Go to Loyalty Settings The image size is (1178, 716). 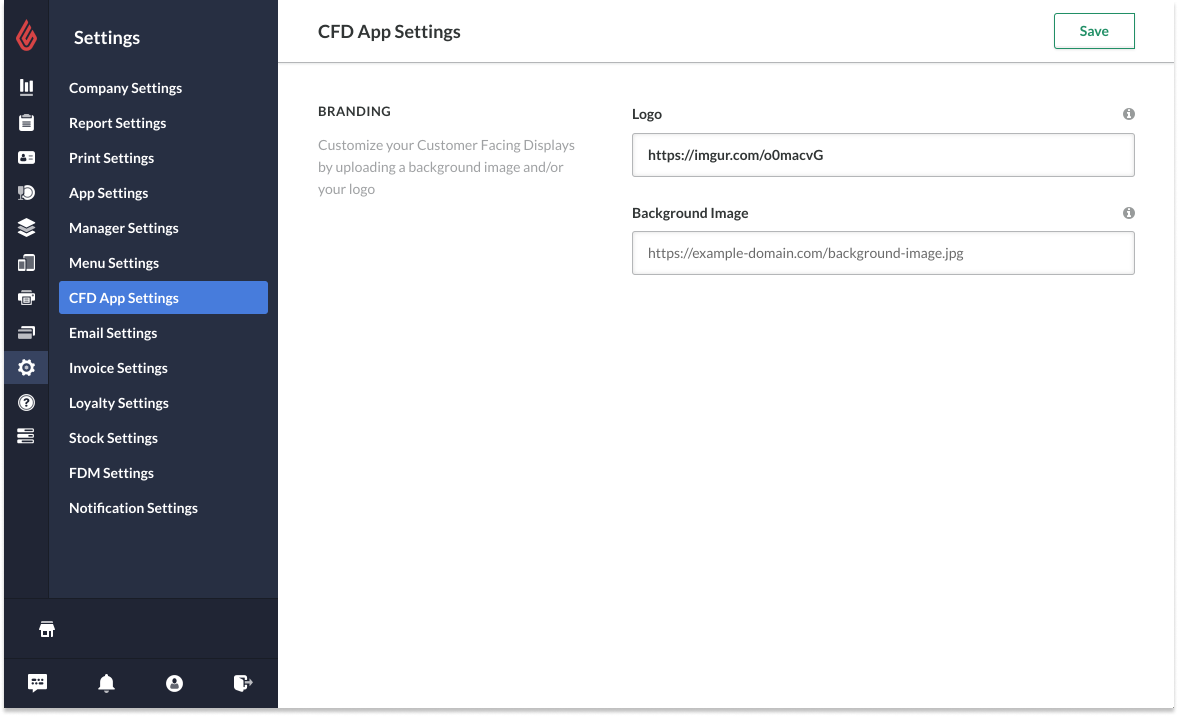(x=118, y=403)
